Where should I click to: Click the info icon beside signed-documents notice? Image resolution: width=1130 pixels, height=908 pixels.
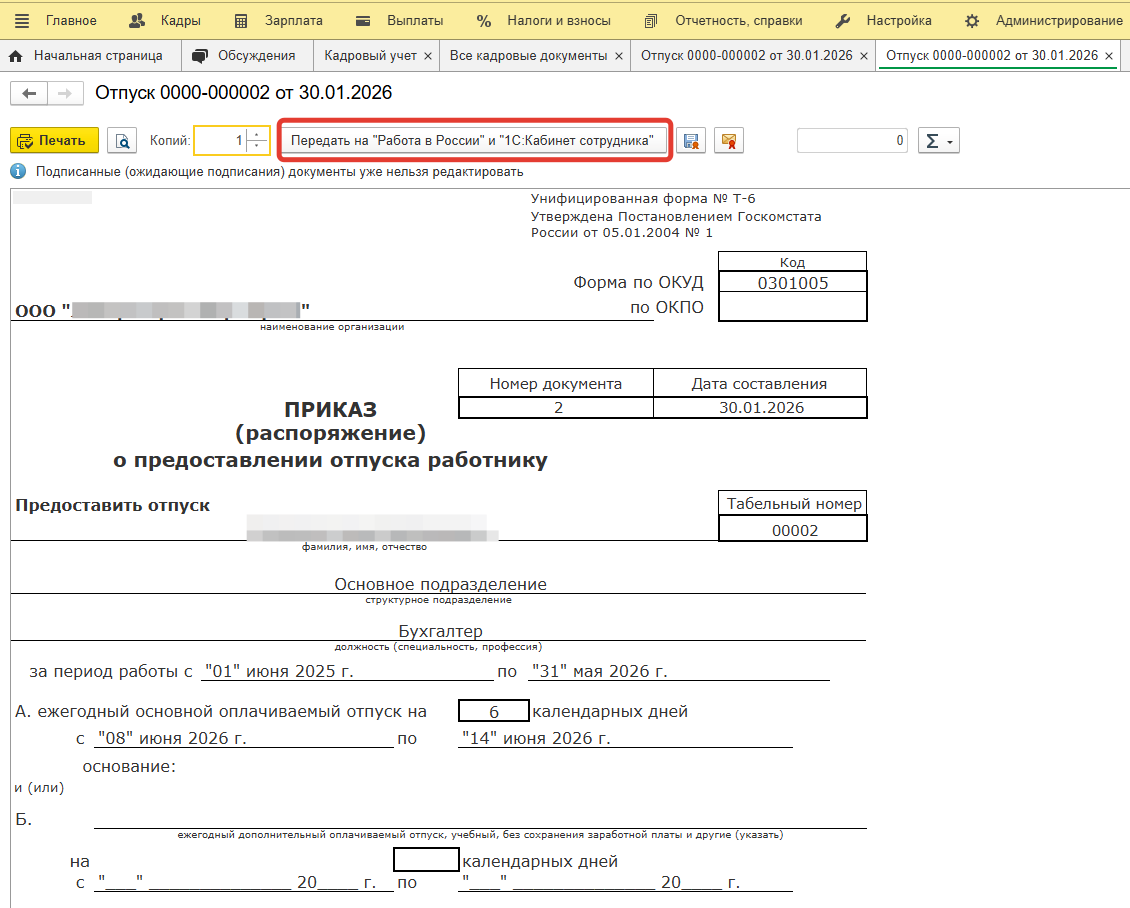(x=18, y=172)
